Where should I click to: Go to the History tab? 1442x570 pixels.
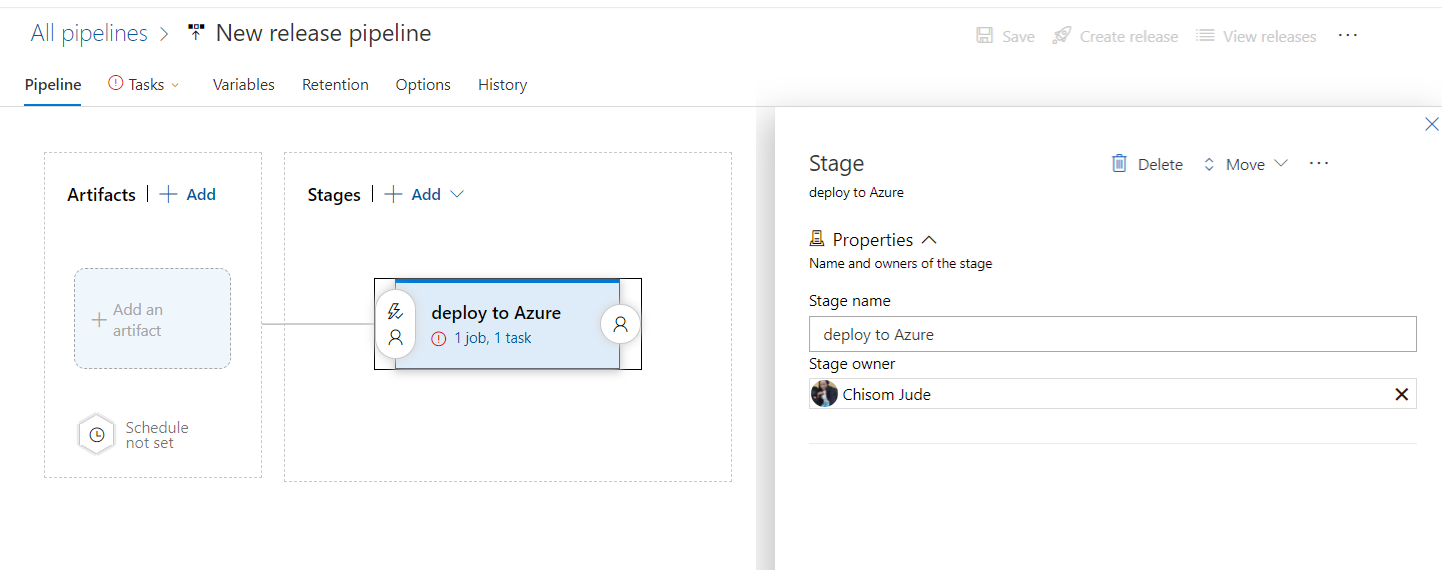pyautogui.click(x=502, y=85)
